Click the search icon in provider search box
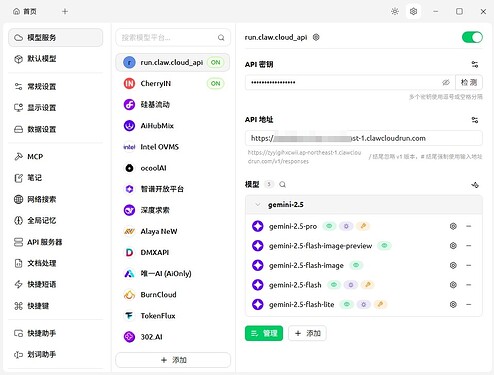The height and width of the screenshot is (375, 494). click(221, 38)
